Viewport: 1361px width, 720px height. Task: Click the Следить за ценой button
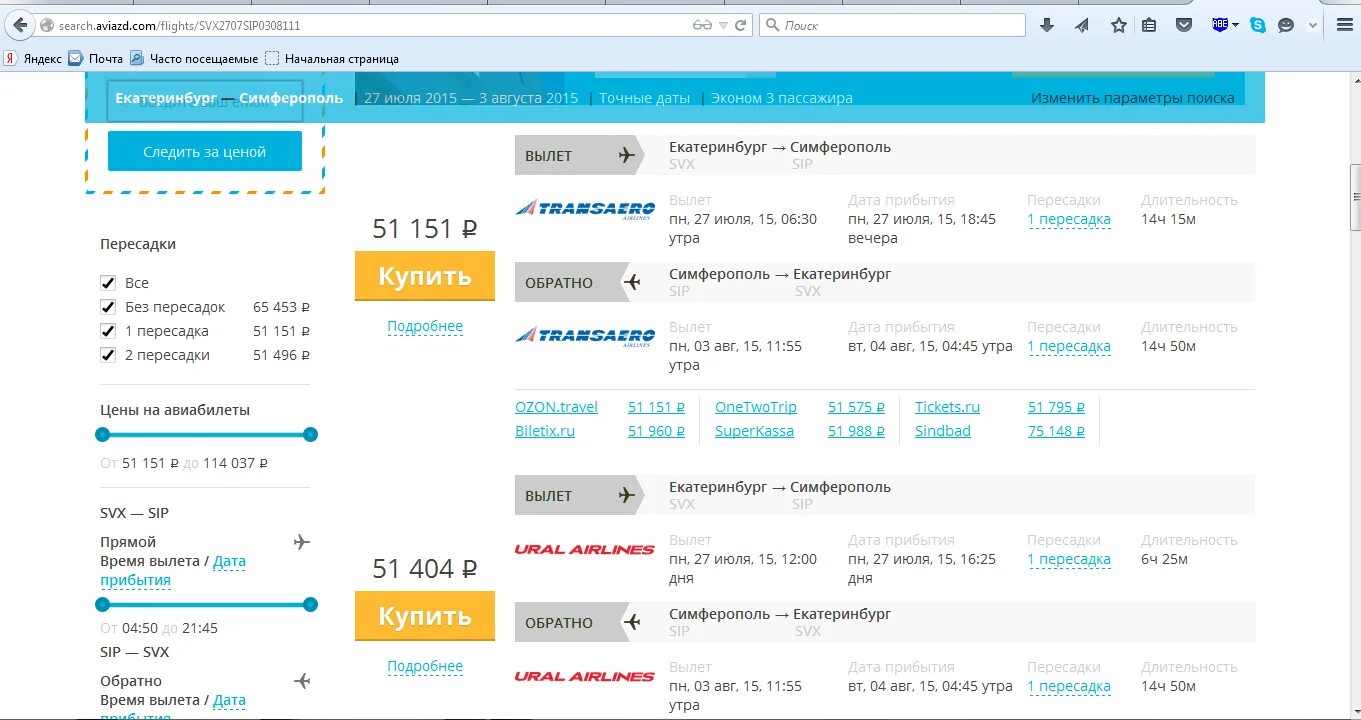pyautogui.click(x=205, y=152)
